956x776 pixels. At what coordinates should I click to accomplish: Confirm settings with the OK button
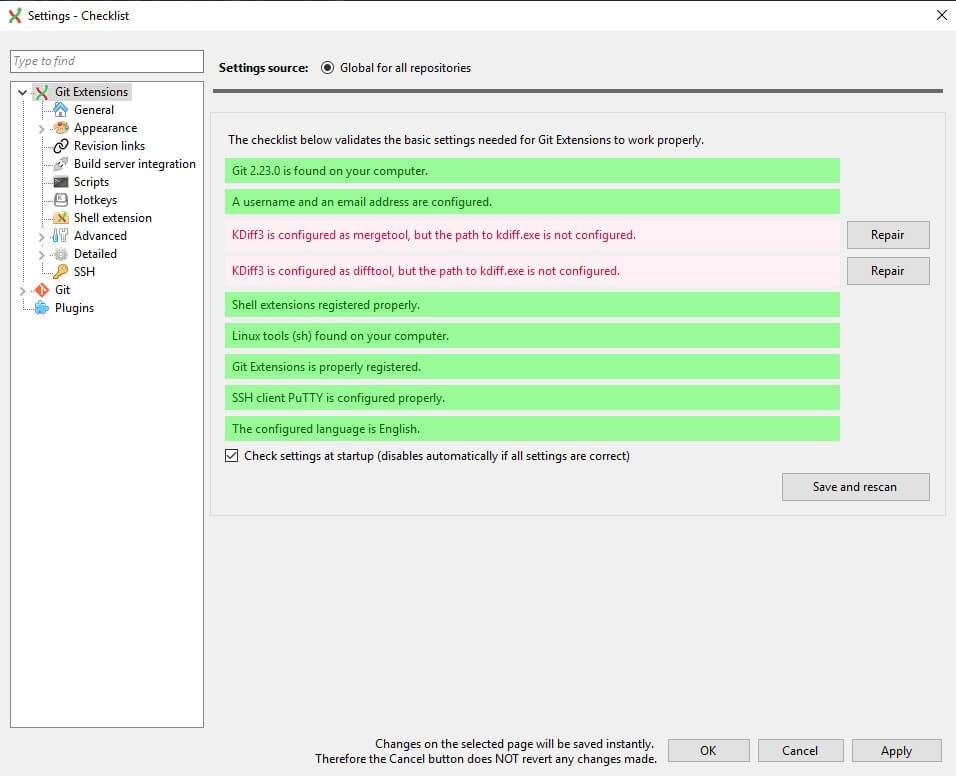point(708,750)
